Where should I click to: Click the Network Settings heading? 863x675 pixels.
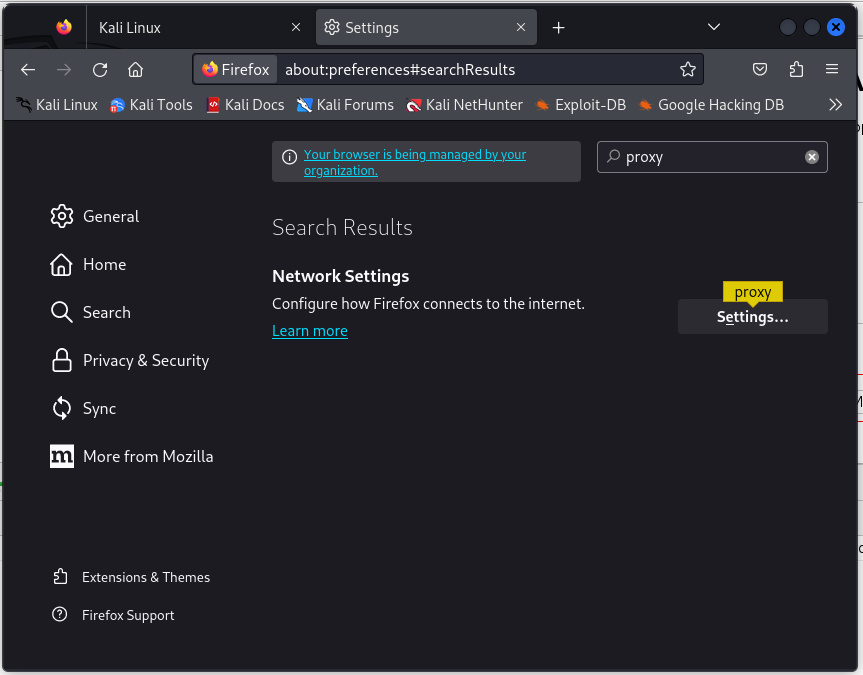341,276
